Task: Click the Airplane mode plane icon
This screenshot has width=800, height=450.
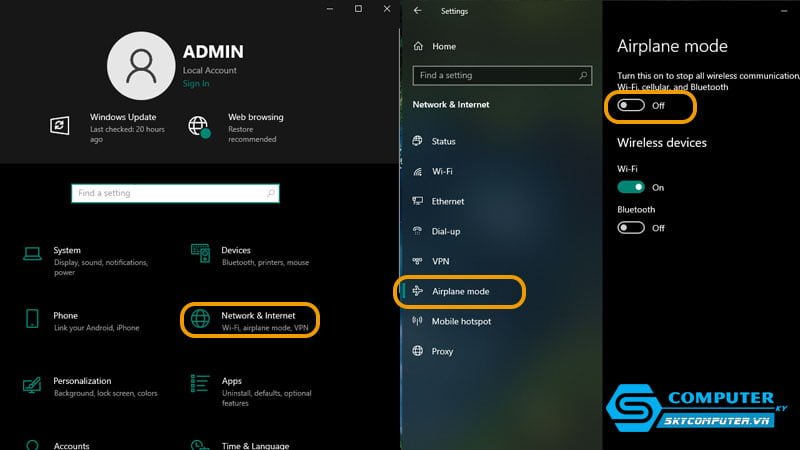Action: pyautogui.click(x=417, y=291)
